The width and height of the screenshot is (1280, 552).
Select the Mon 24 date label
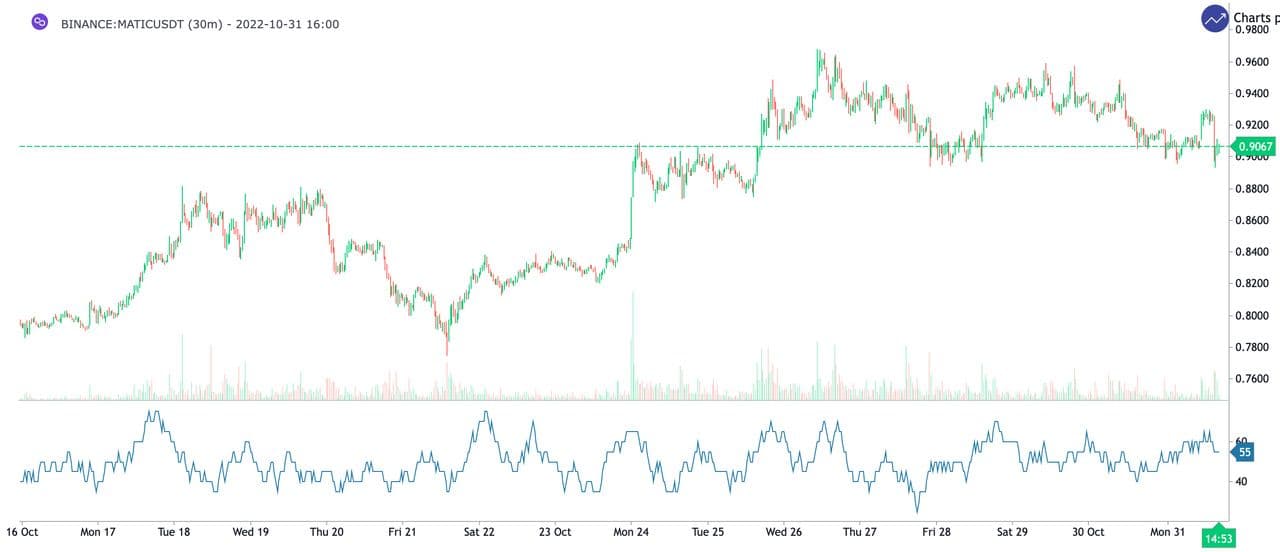(x=632, y=532)
